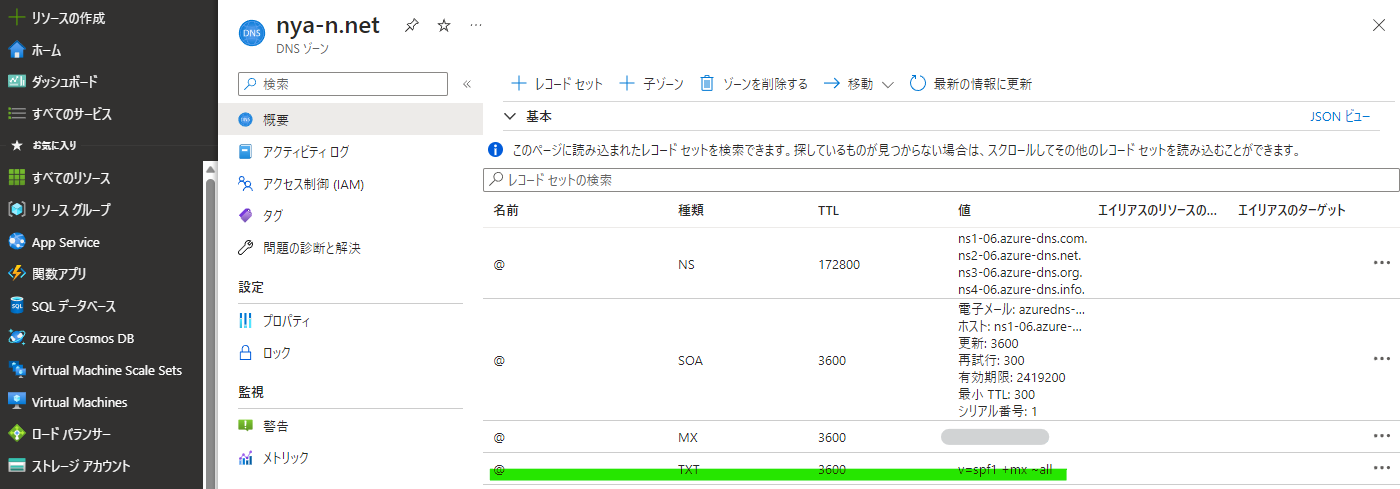The height and width of the screenshot is (489, 1400).
Task: Add a child zone from the toolbar
Action: (x=651, y=84)
